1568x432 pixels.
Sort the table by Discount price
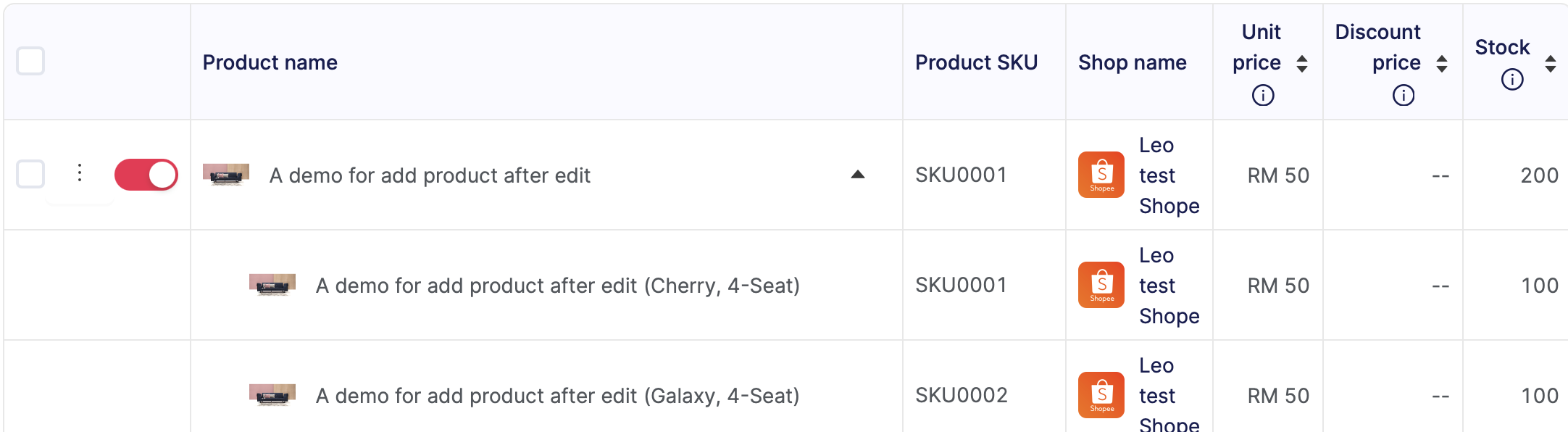[1442, 64]
